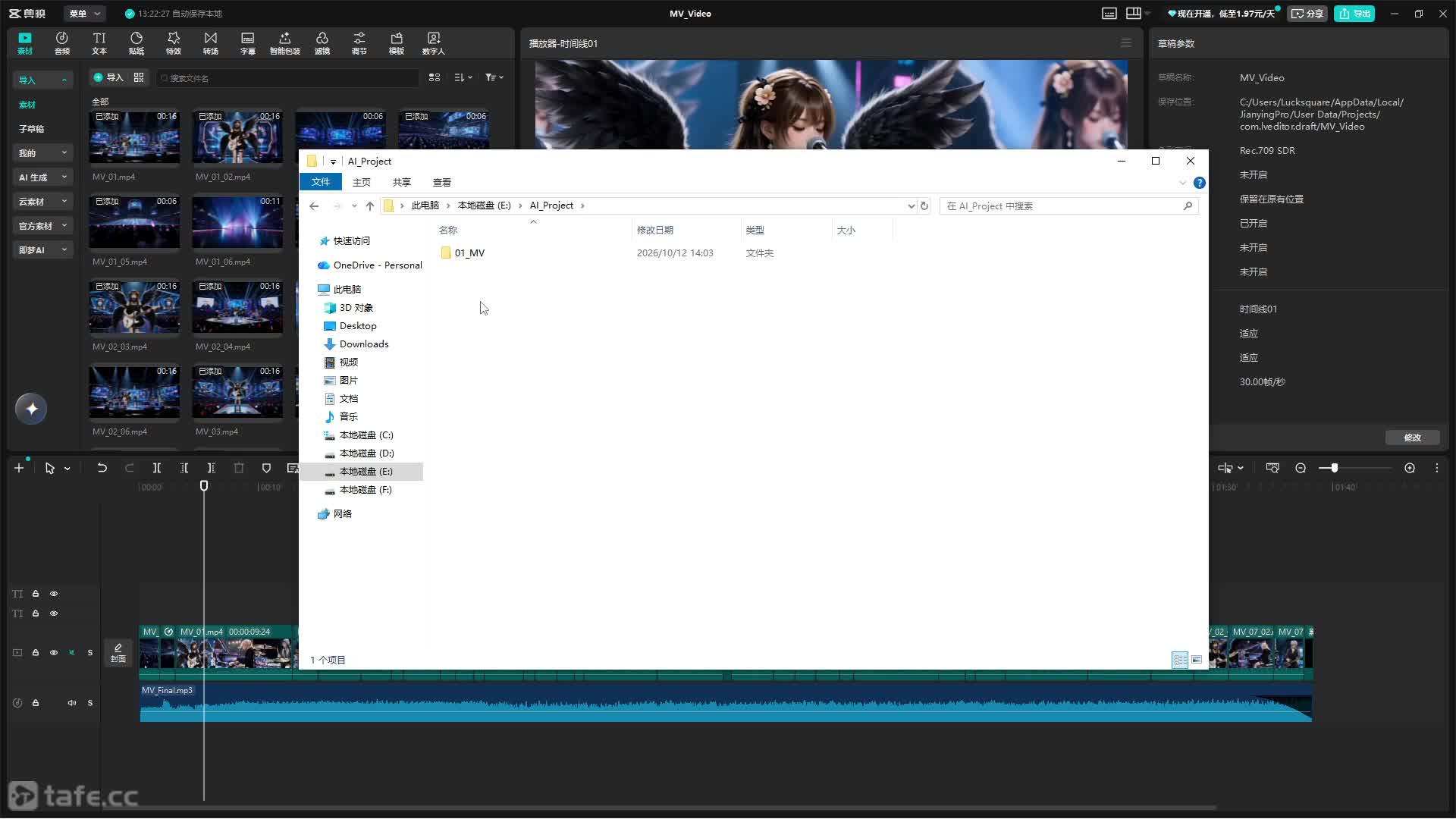Open the 数字人 digital human panel
The width and height of the screenshot is (1456, 819).
click(434, 43)
